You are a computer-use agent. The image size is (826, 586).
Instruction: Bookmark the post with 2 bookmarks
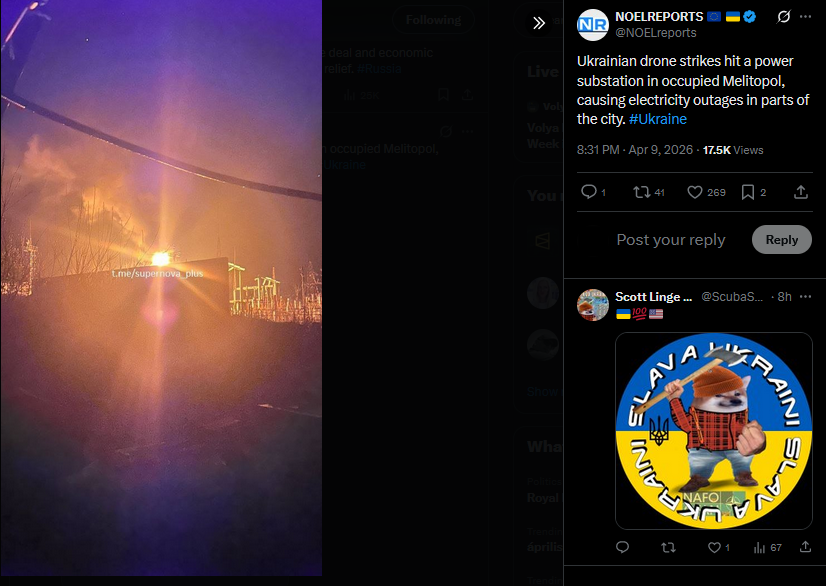point(753,192)
